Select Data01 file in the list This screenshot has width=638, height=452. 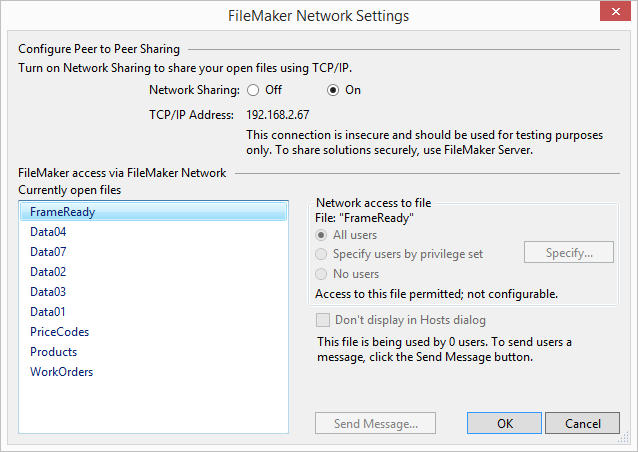click(48, 312)
